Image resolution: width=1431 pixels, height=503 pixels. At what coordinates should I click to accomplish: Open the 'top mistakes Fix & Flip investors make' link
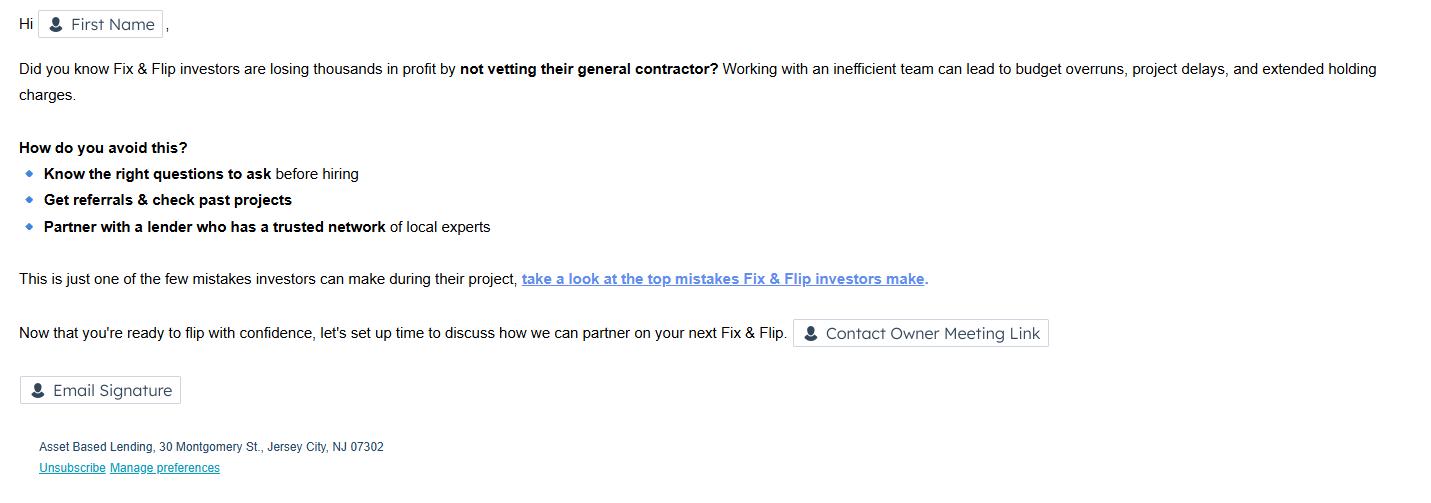pyautogui.click(x=724, y=279)
